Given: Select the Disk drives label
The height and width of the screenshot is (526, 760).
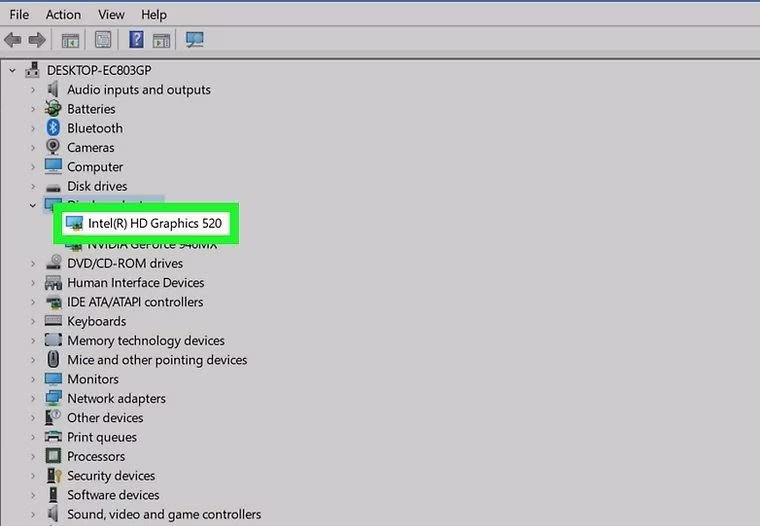Looking at the screenshot, I should coord(97,186).
